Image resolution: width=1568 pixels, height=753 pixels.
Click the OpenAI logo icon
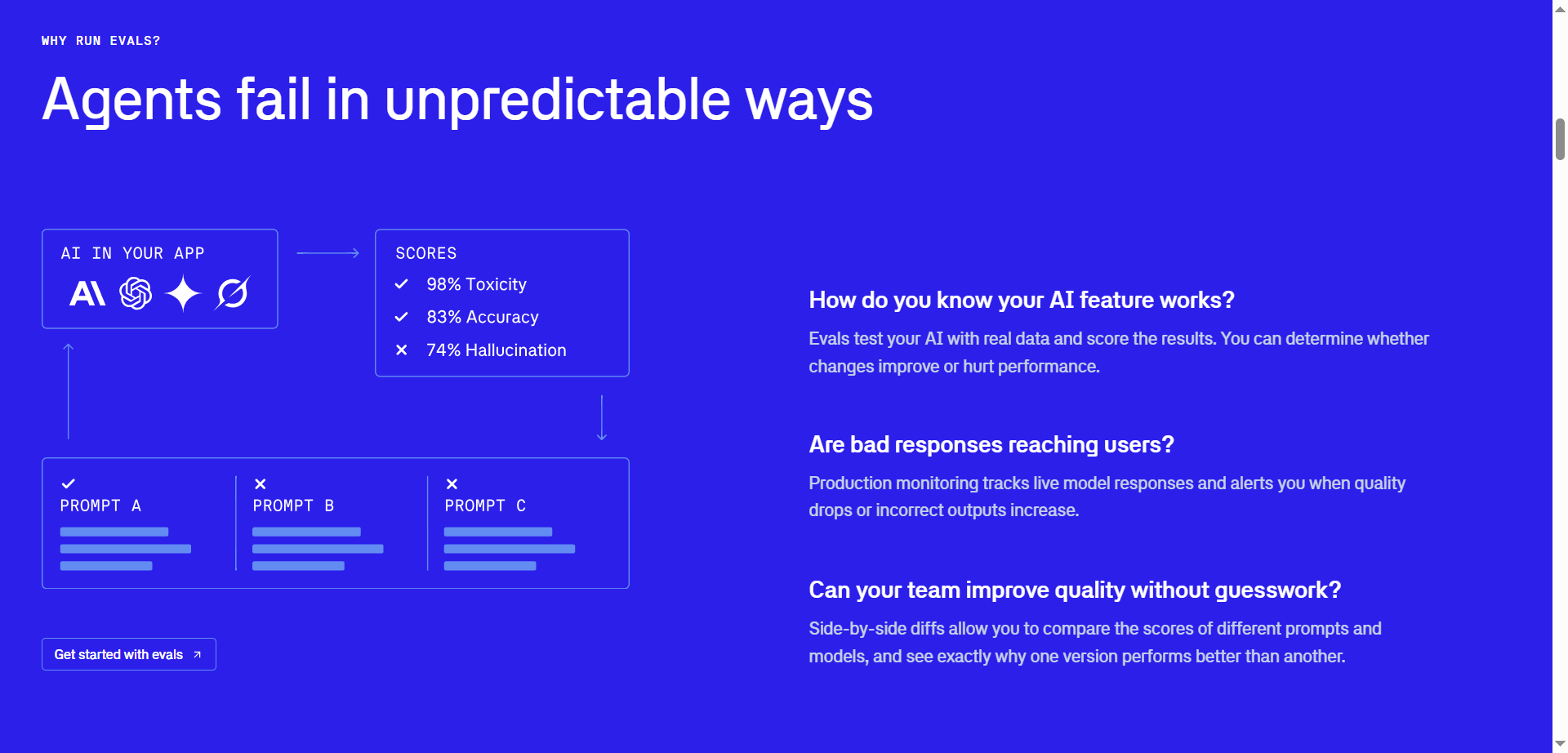point(136,294)
